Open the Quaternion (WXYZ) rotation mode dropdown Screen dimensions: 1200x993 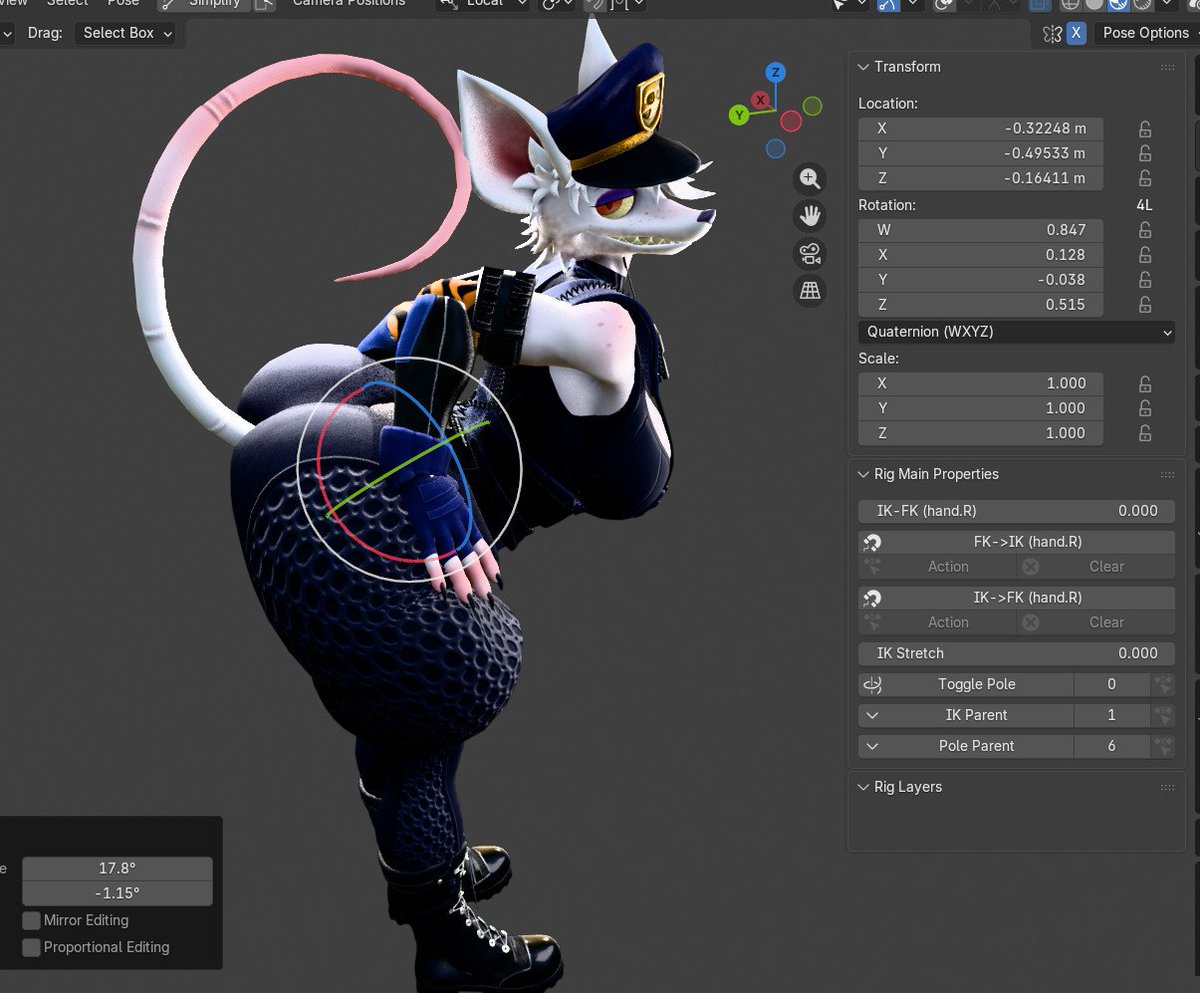pyautogui.click(x=1016, y=332)
